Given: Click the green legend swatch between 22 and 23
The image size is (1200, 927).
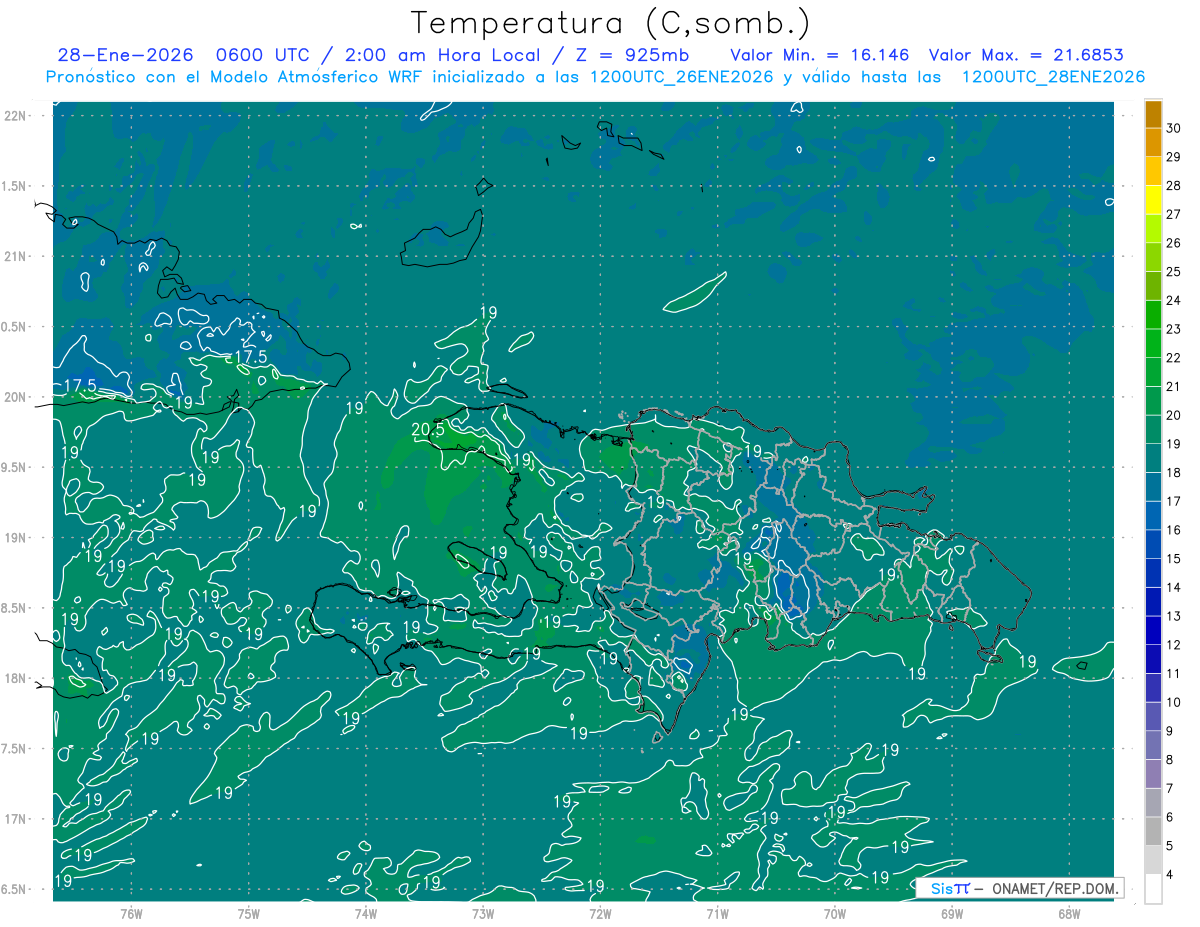Looking at the screenshot, I should pyautogui.click(x=1153, y=344).
